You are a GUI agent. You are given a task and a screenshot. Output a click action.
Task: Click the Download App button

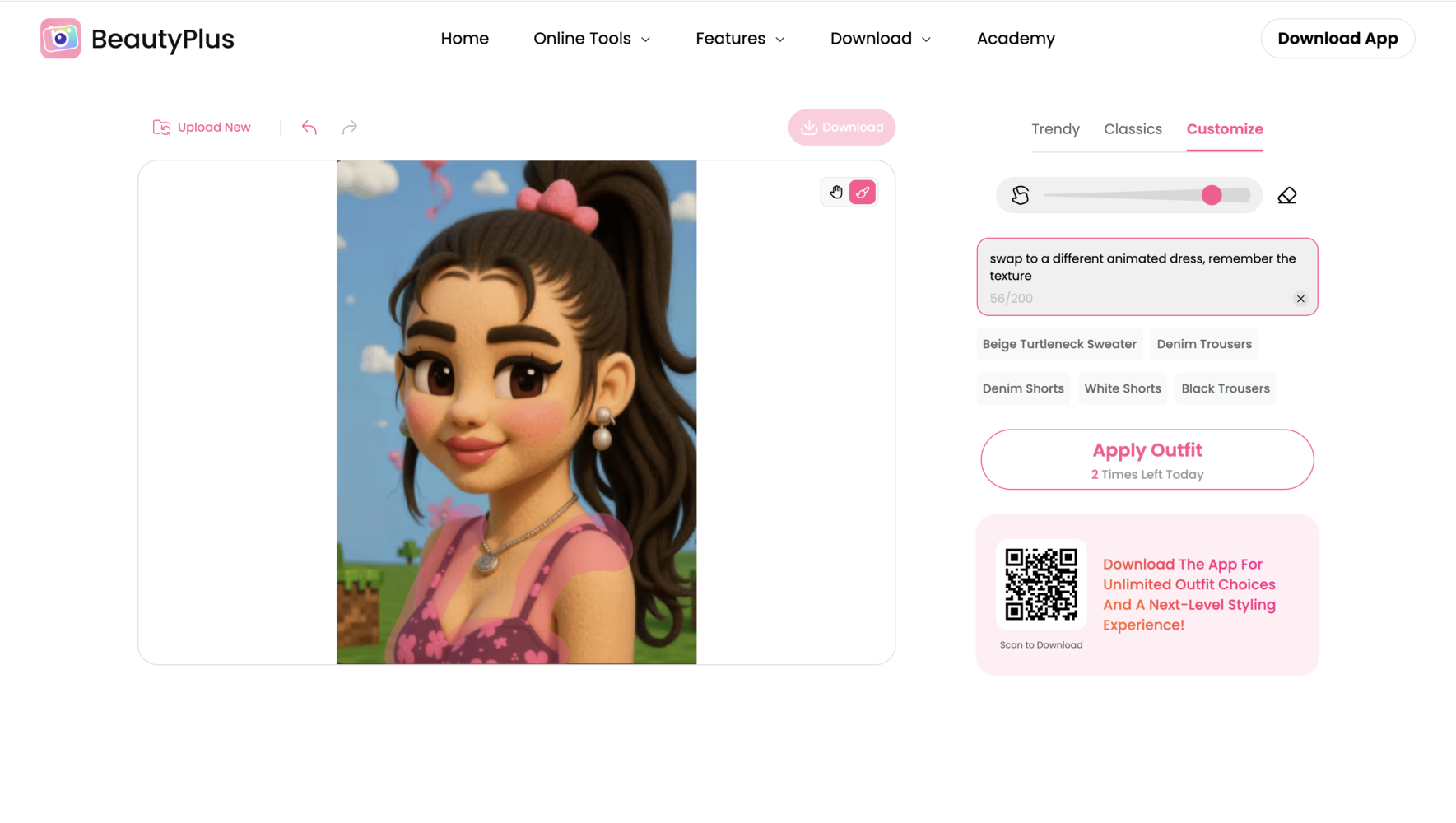(1337, 39)
